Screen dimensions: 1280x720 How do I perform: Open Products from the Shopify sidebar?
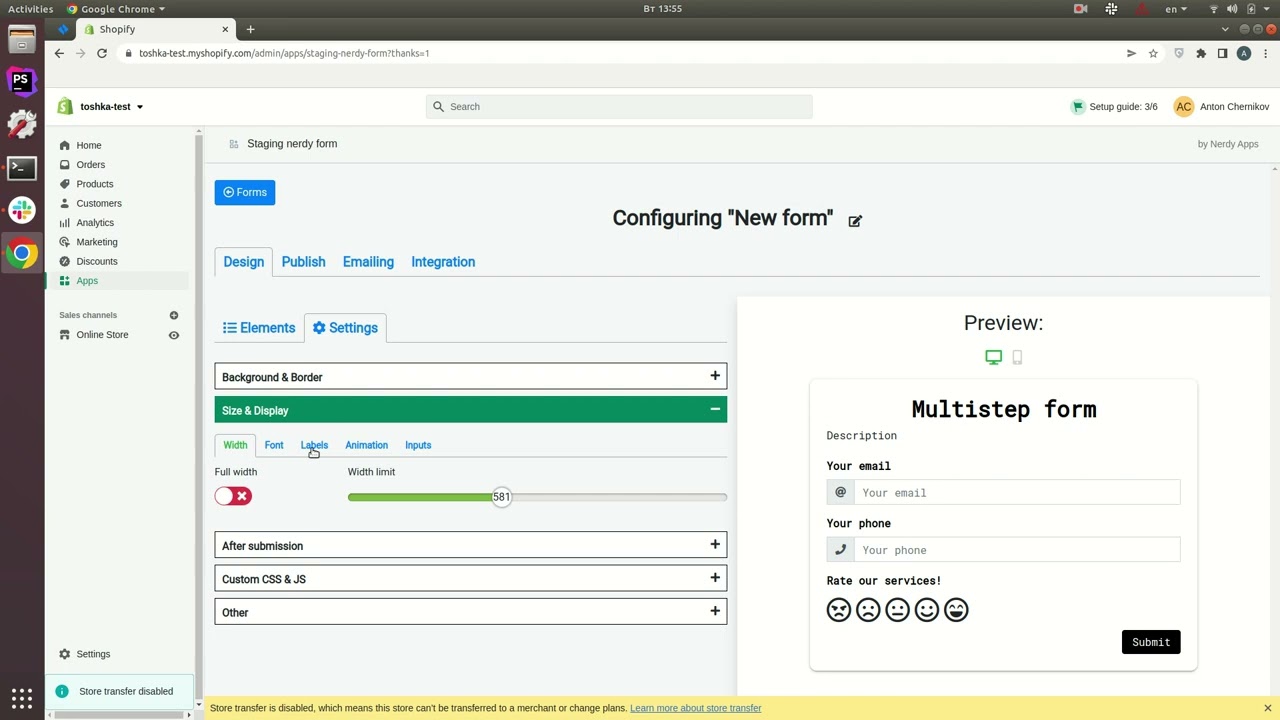[x=94, y=184]
